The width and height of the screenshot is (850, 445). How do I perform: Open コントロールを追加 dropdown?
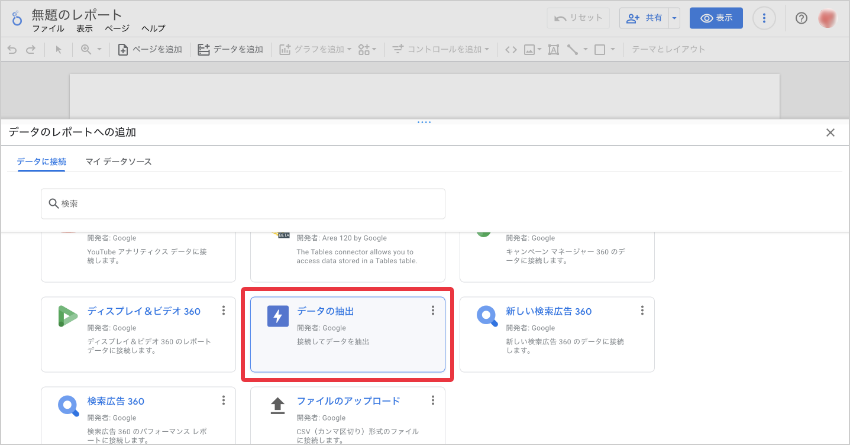pyautogui.click(x=441, y=49)
